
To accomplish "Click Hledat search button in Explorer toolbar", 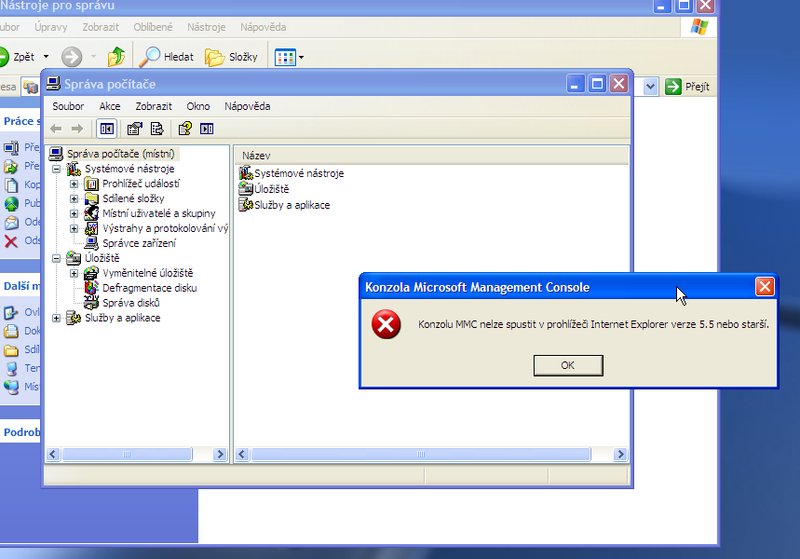I will (167, 57).
